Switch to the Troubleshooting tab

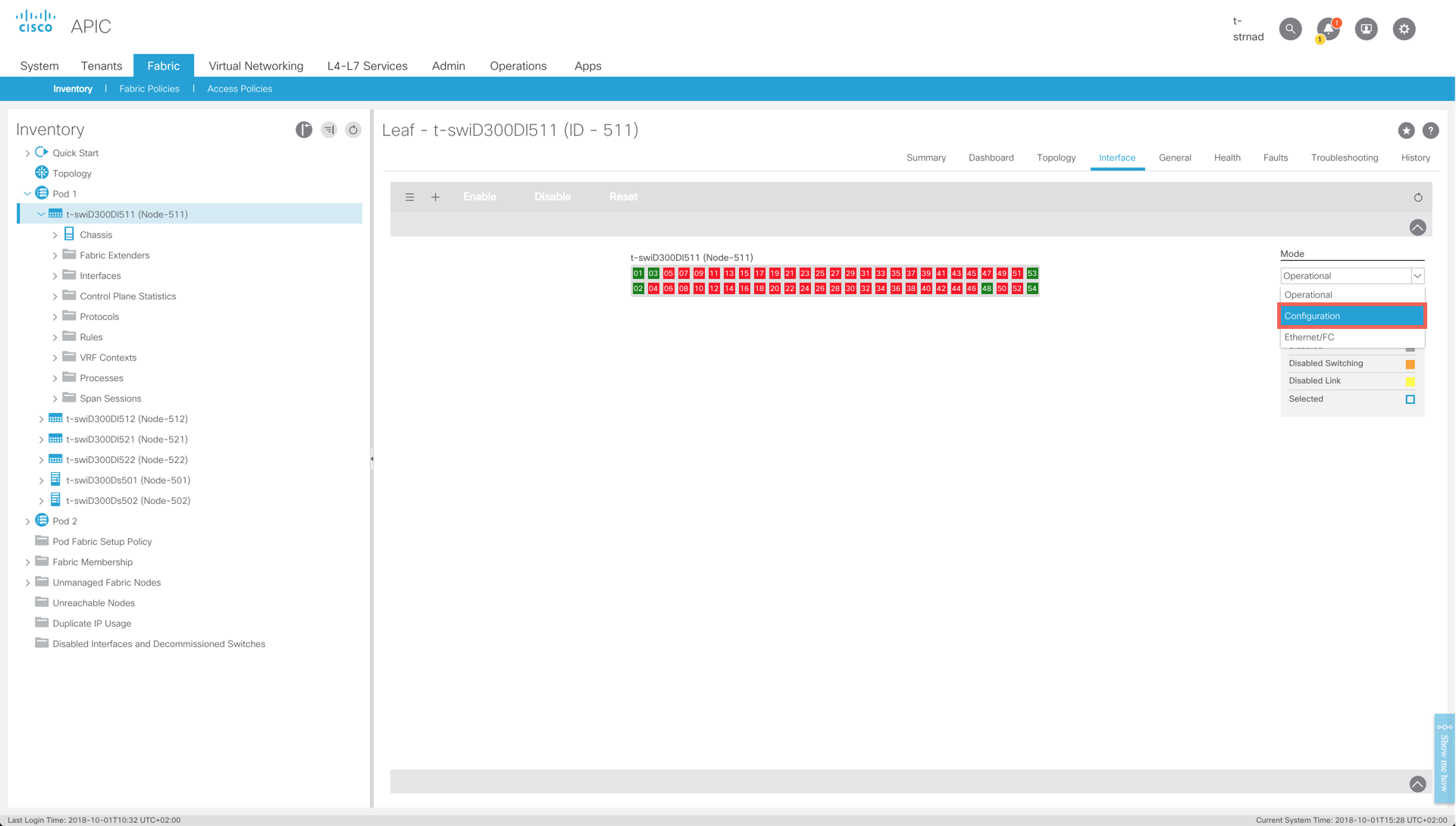(1344, 158)
